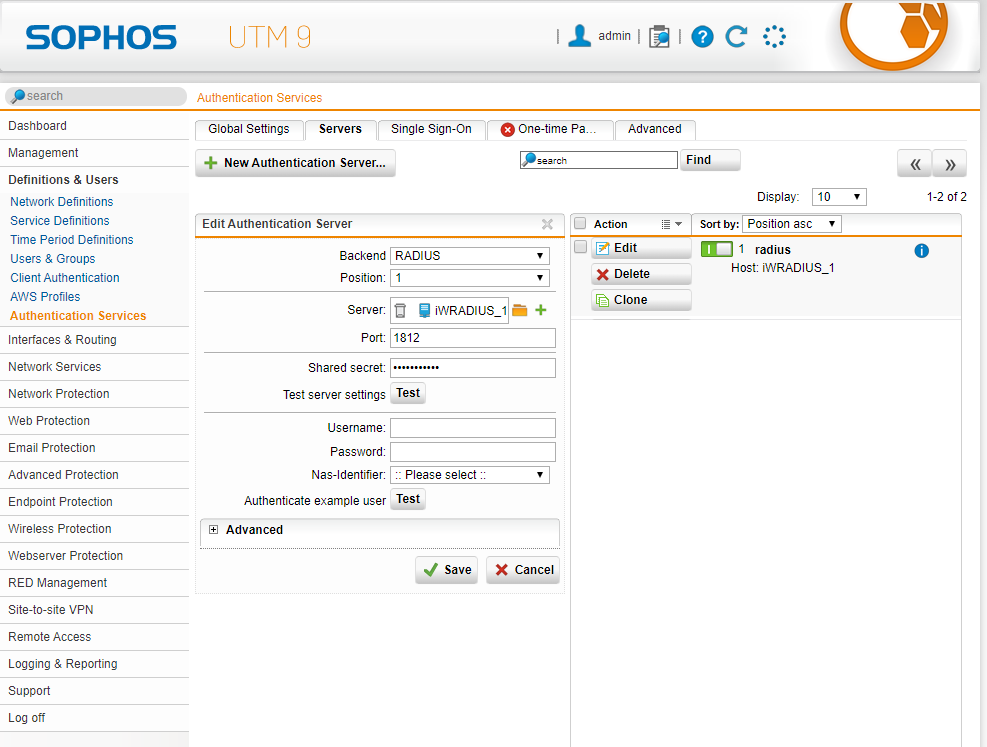Open the Backend RADIUS dropdown
Image resolution: width=987 pixels, height=747 pixels.
(470, 256)
